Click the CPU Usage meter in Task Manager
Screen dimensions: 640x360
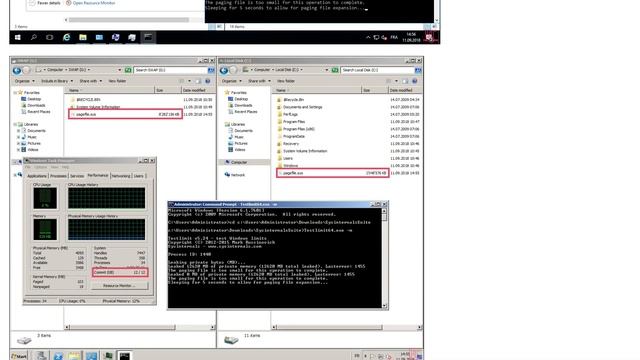(x=45, y=198)
